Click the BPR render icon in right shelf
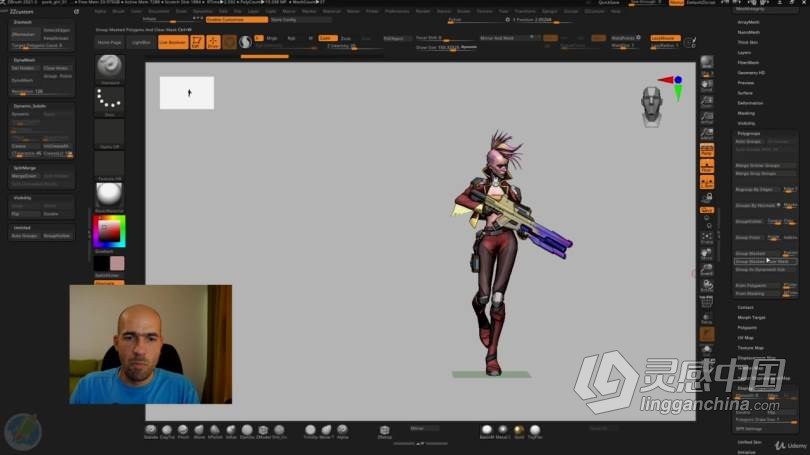810x455 pixels. (x=707, y=63)
